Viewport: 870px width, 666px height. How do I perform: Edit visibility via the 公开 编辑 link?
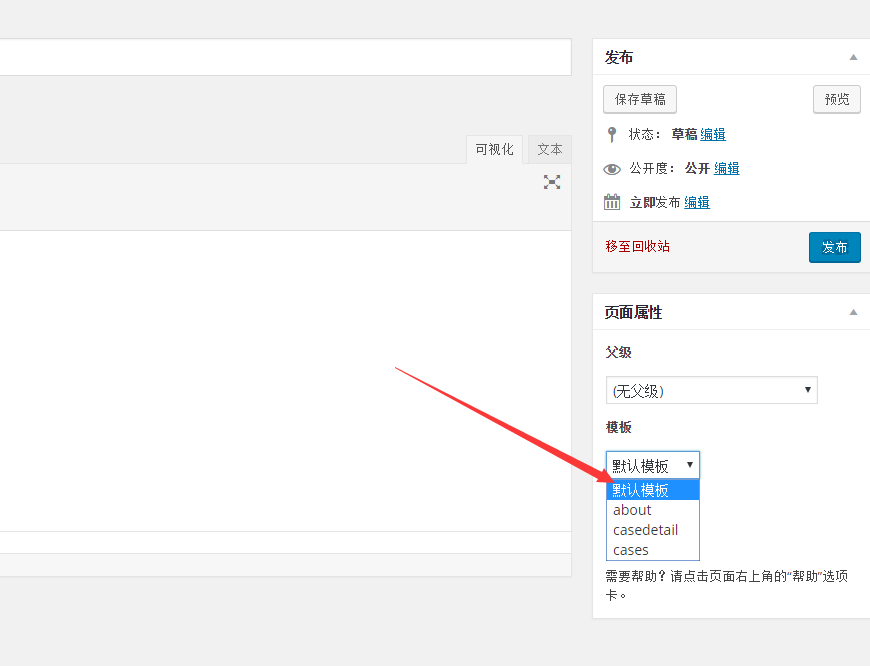click(x=726, y=168)
